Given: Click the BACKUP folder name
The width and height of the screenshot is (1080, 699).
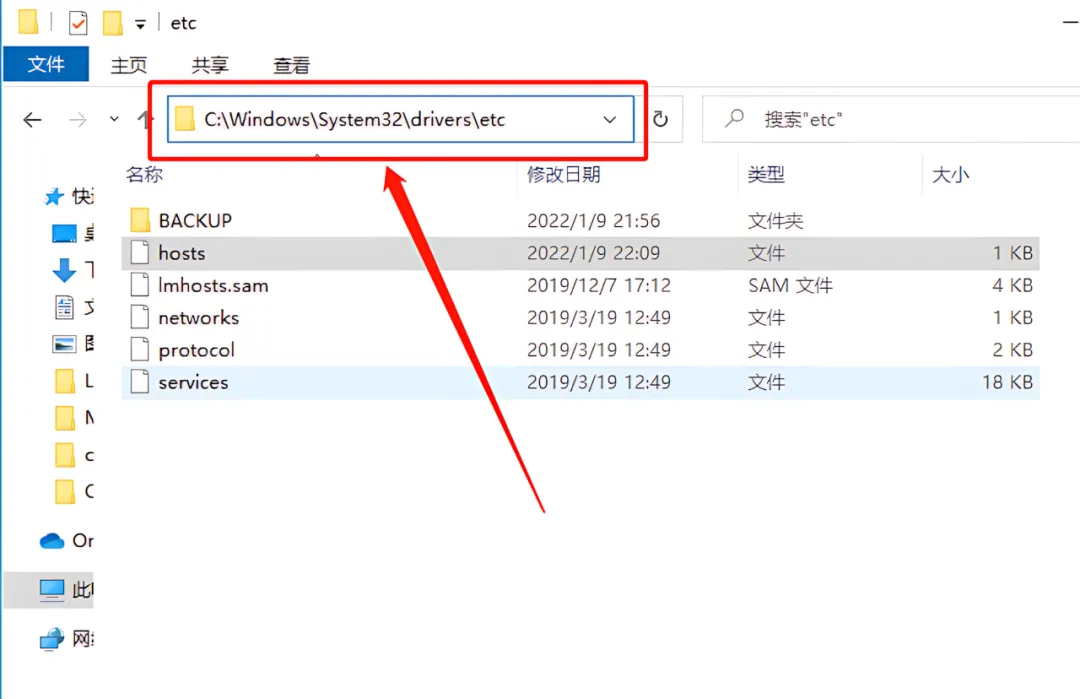Looking at the screenshot, I should tap(195, 220).
